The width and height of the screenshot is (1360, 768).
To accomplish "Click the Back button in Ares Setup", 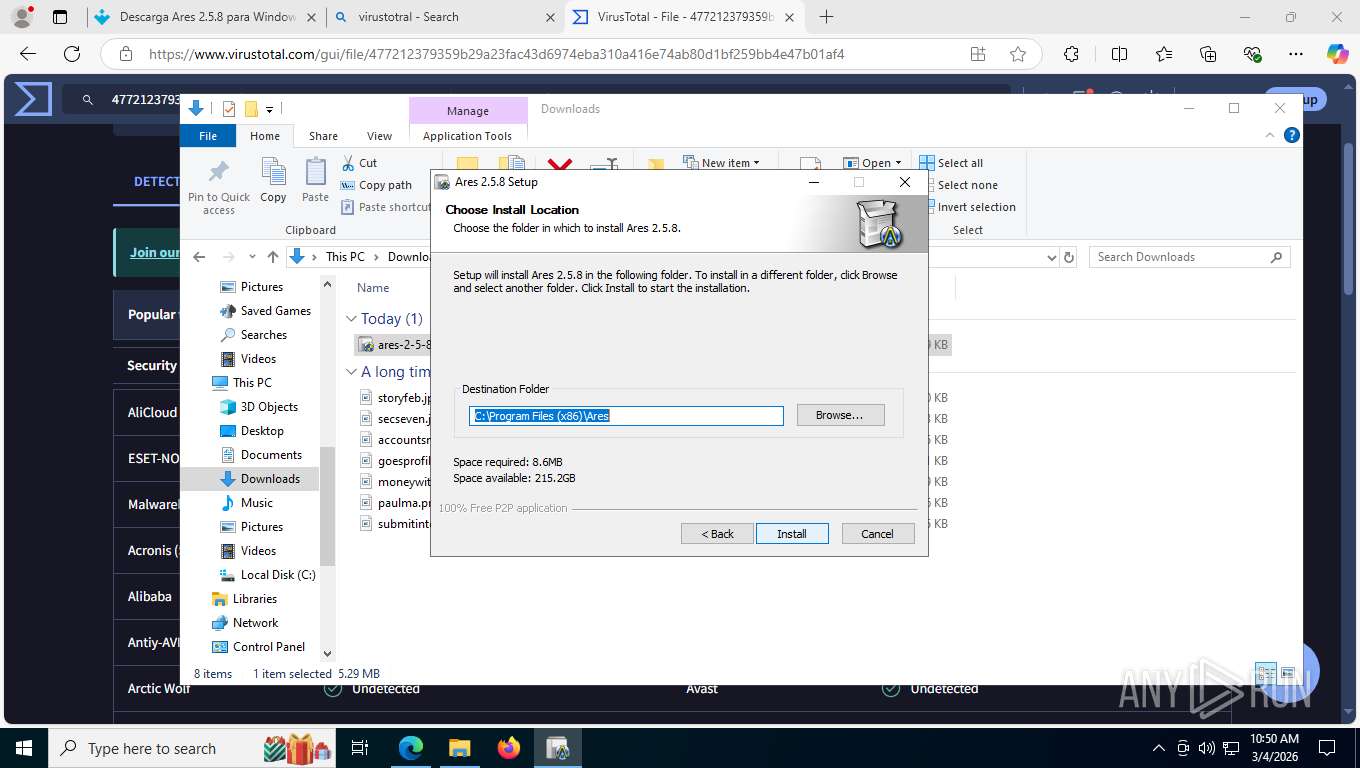I will coord(717,534).
